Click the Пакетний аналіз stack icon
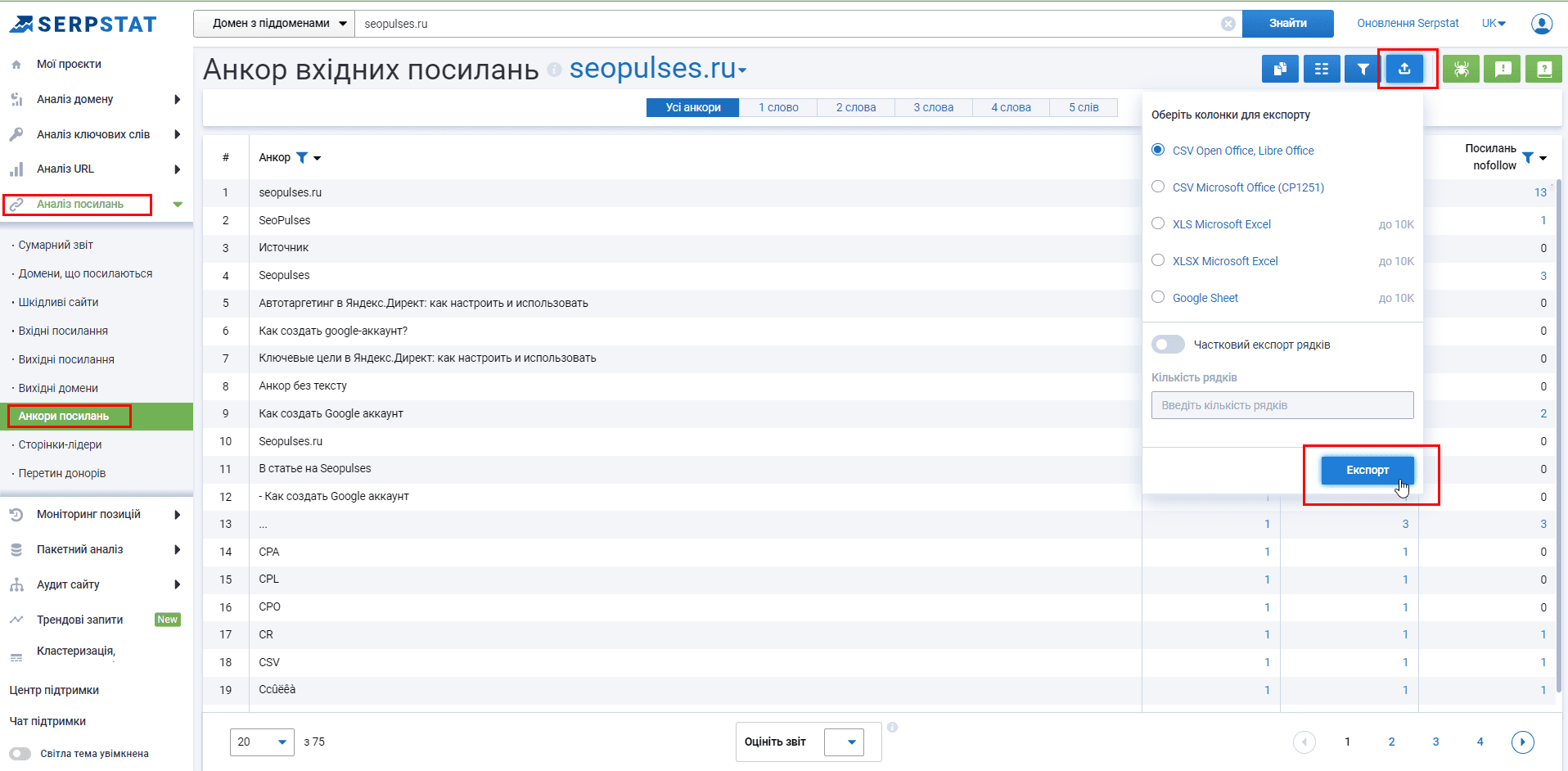 [x=16, y=550]
